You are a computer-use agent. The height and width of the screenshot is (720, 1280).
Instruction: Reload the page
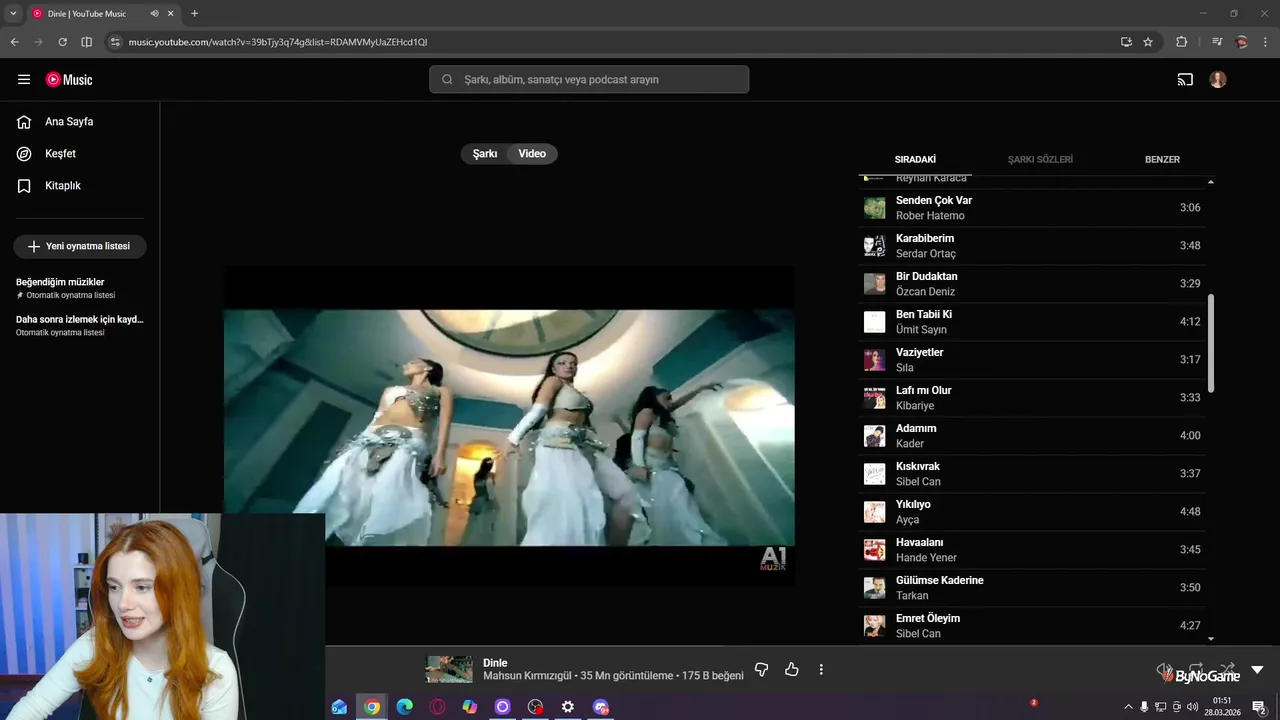[62, 42]
